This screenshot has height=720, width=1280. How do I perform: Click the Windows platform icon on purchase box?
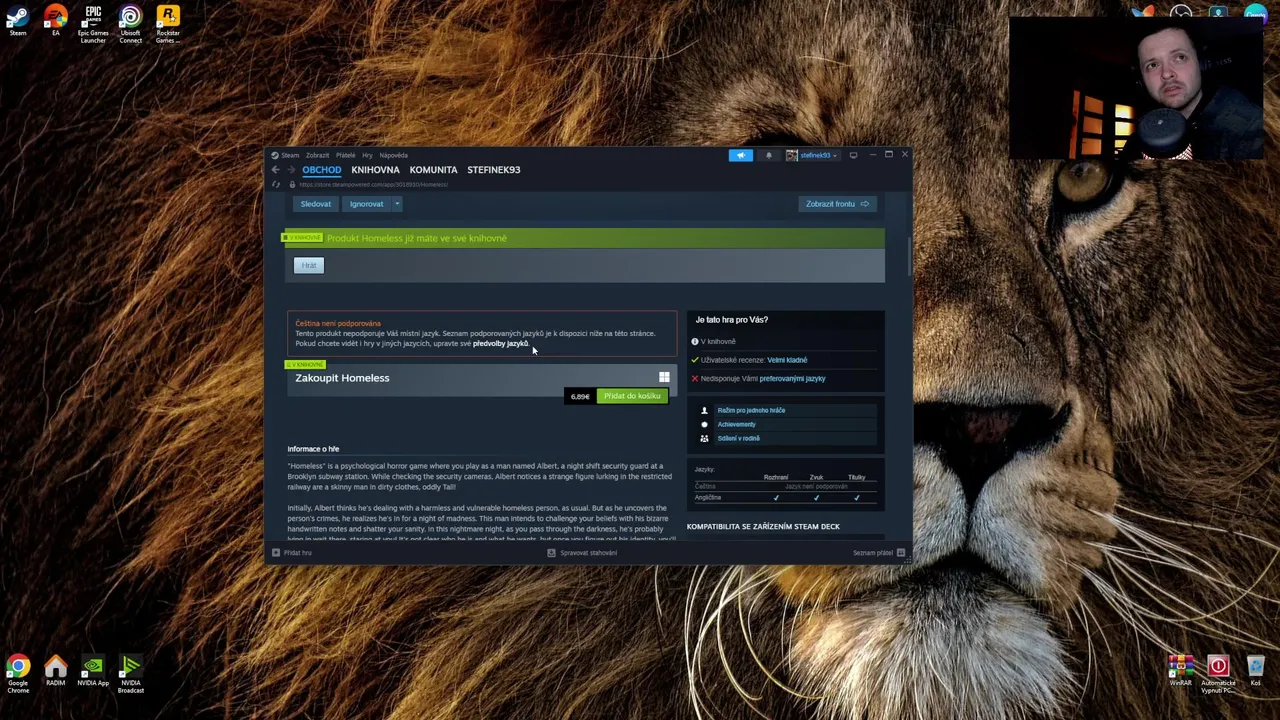tap(664, 377)
